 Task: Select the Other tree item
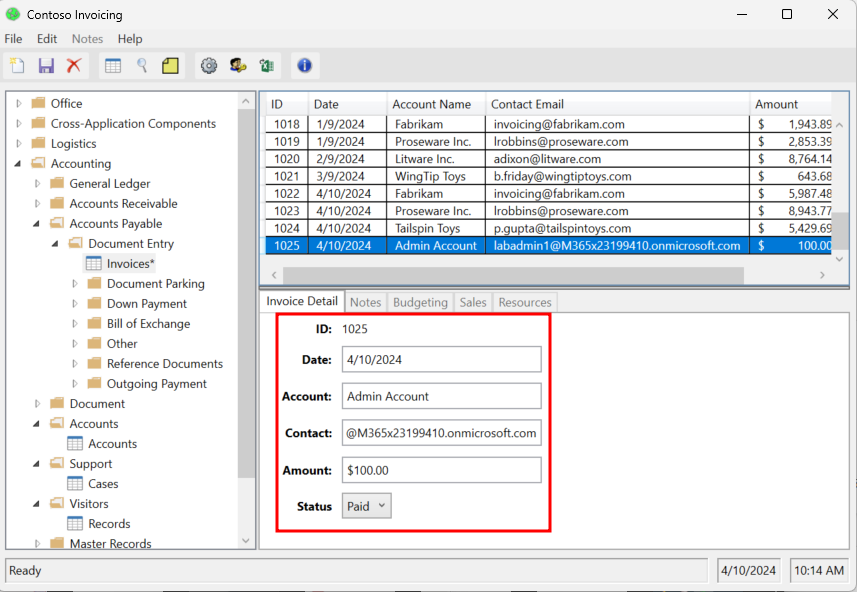122,343
